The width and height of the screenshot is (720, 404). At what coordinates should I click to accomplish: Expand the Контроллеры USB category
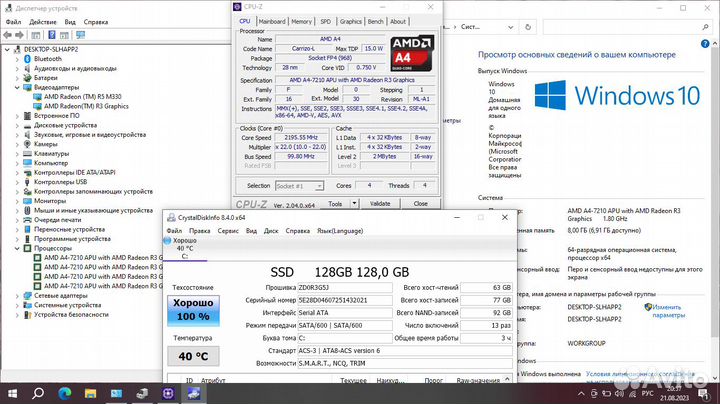[x=17, y=182]
